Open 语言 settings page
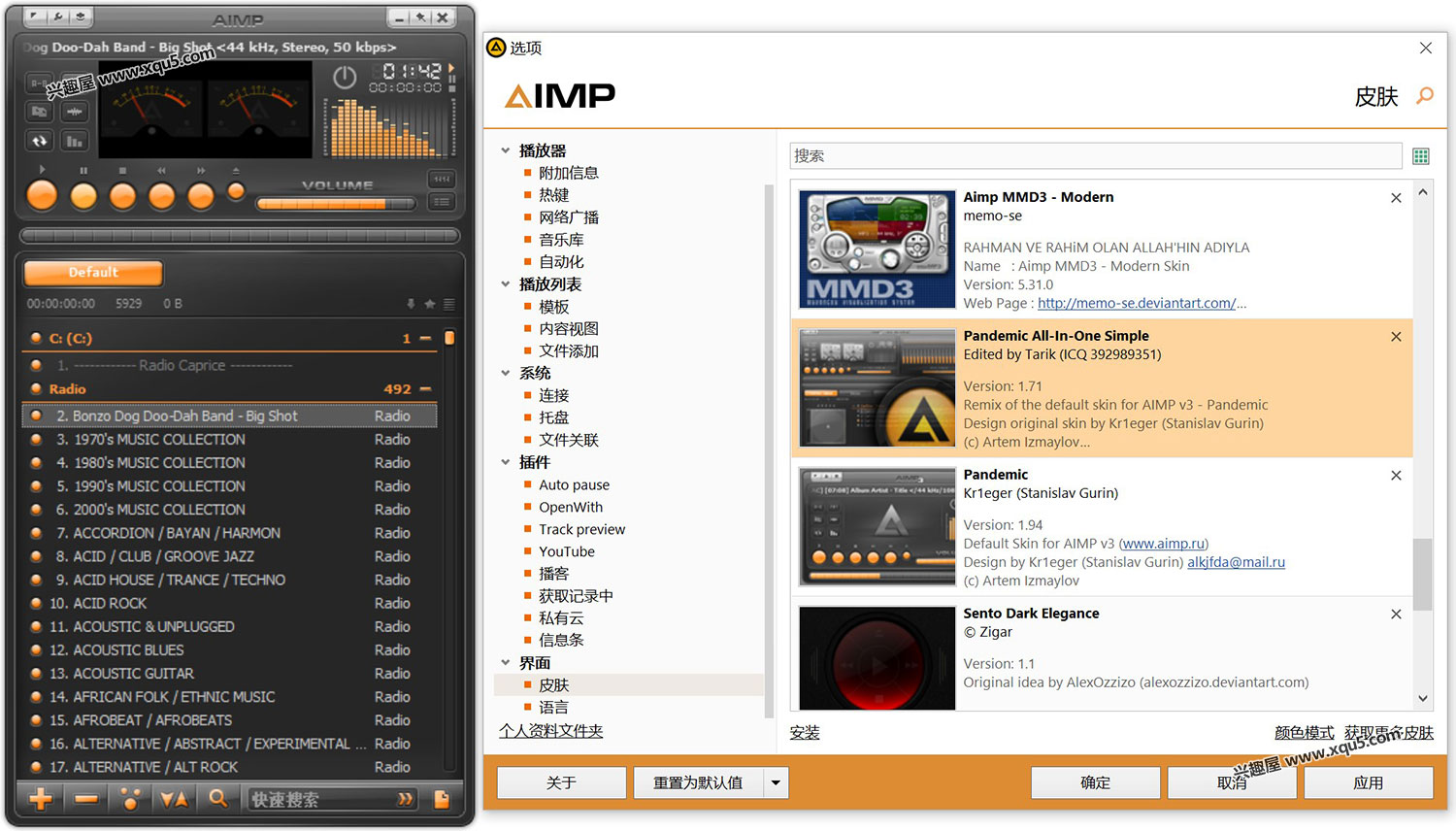1456x831 pixels. pyautogui.click(x=553, y=708)
